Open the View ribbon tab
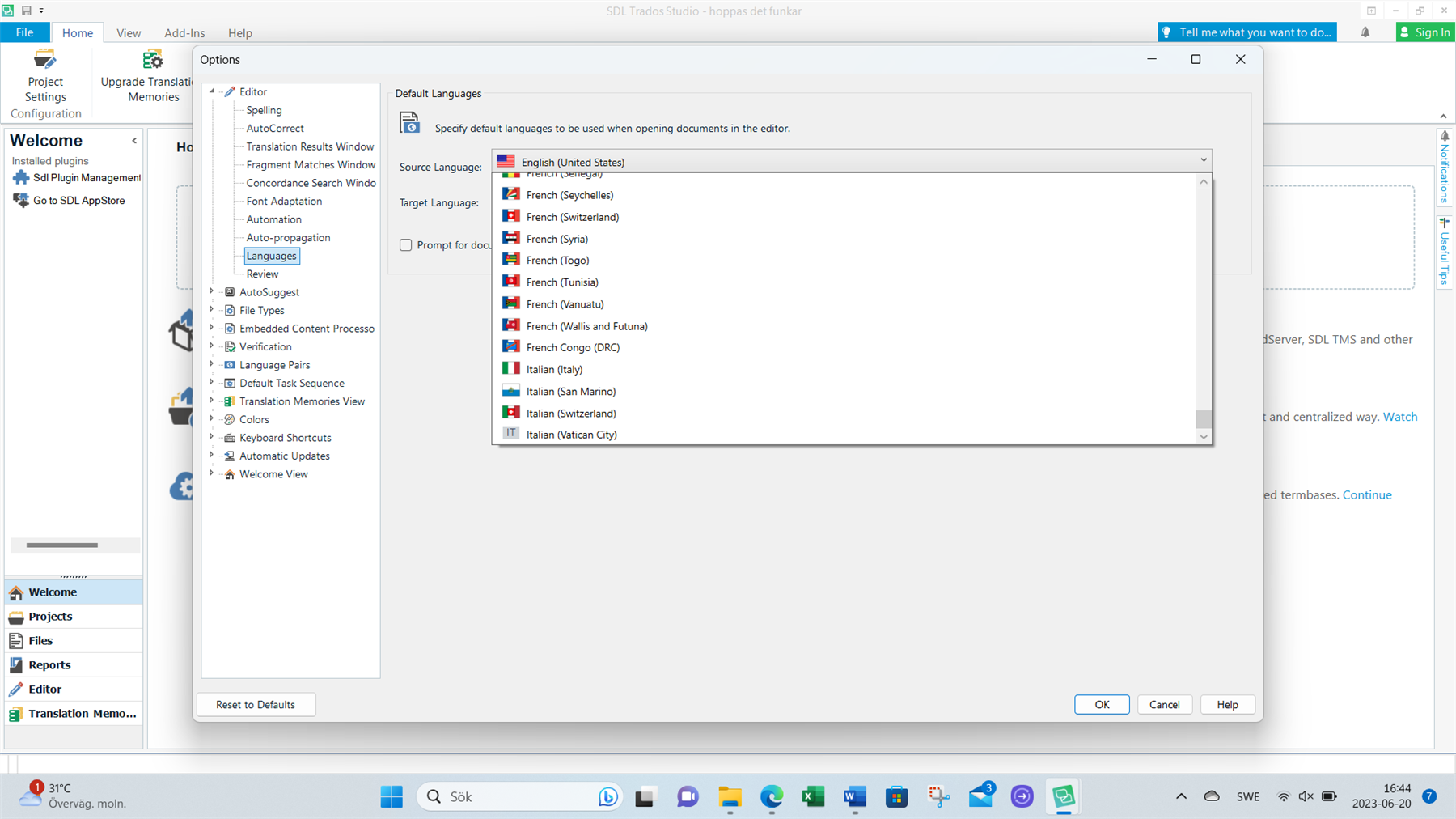The height and width of the screenshot is (819, 1456). pos(129,33)
